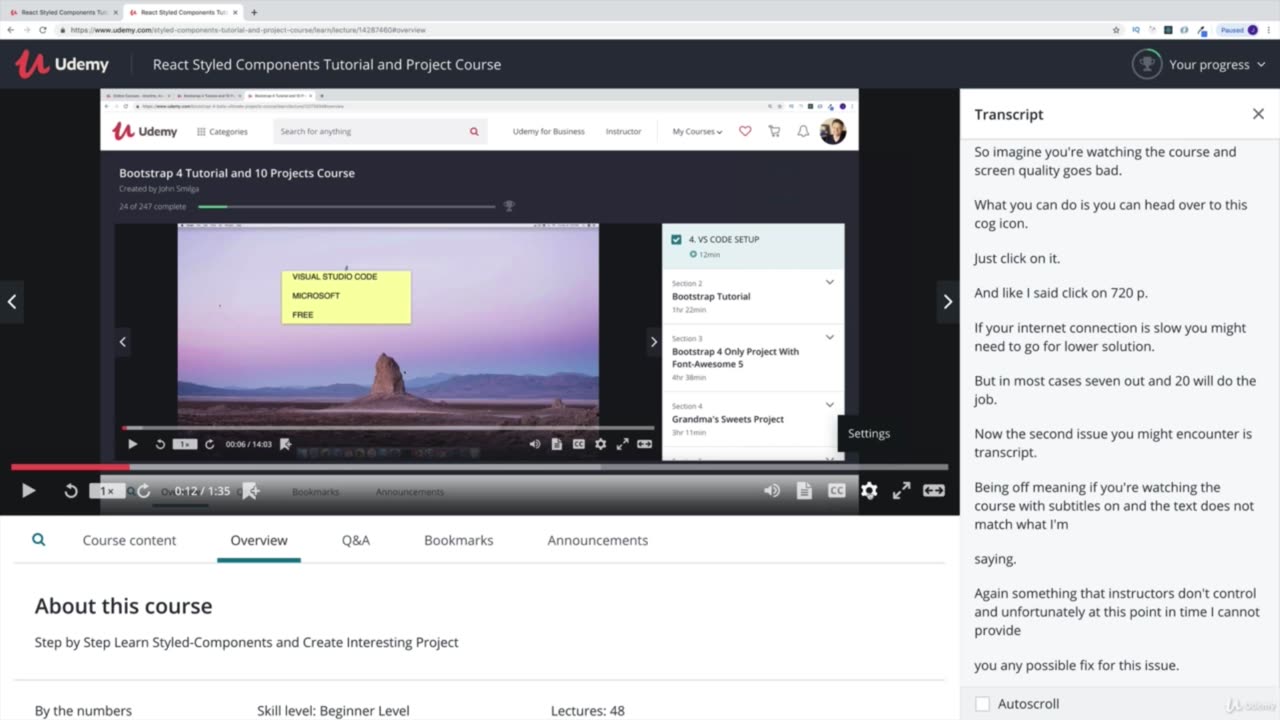Click the Udemy logo in the dark header
1280x720 pixels.
[62, 64]
